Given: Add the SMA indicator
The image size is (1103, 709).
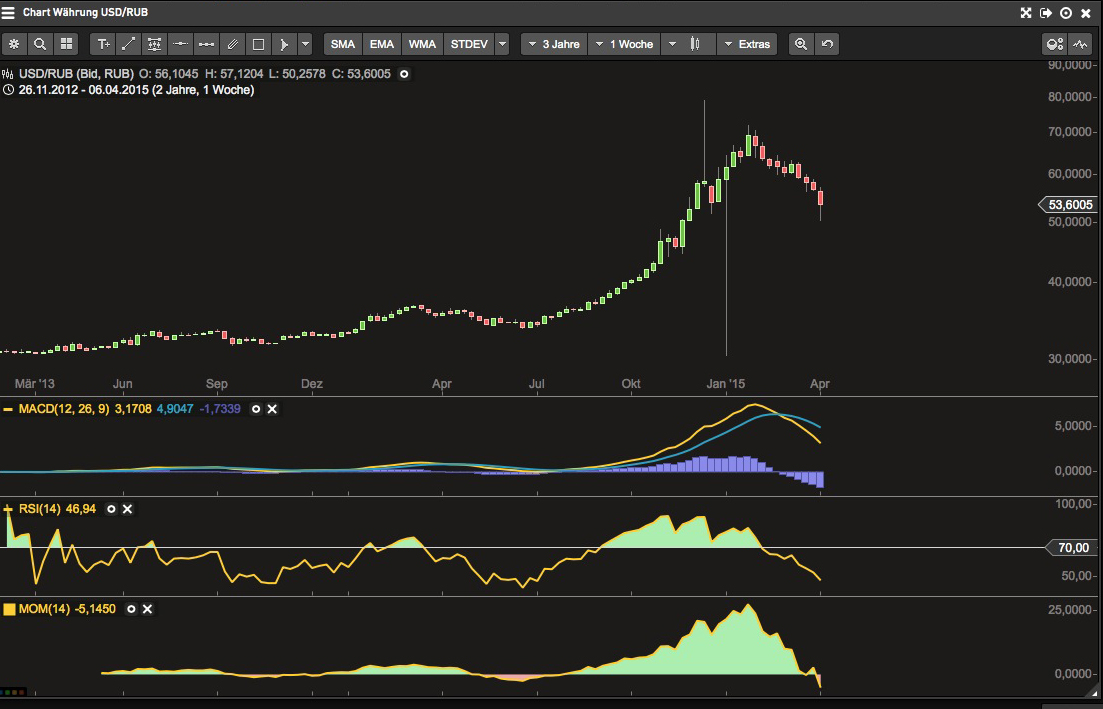Looking at the screenshot, I should 343,44.
